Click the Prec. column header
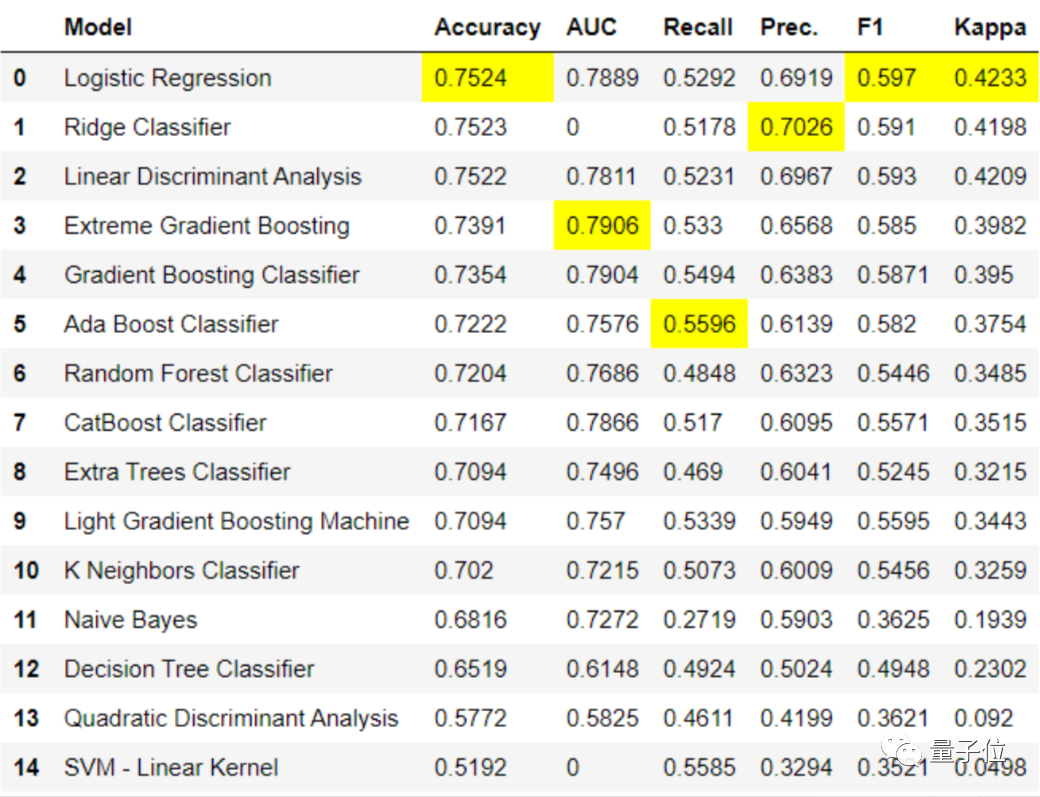Viewport: 1040px width, 797px height. (x=789, y=27)
